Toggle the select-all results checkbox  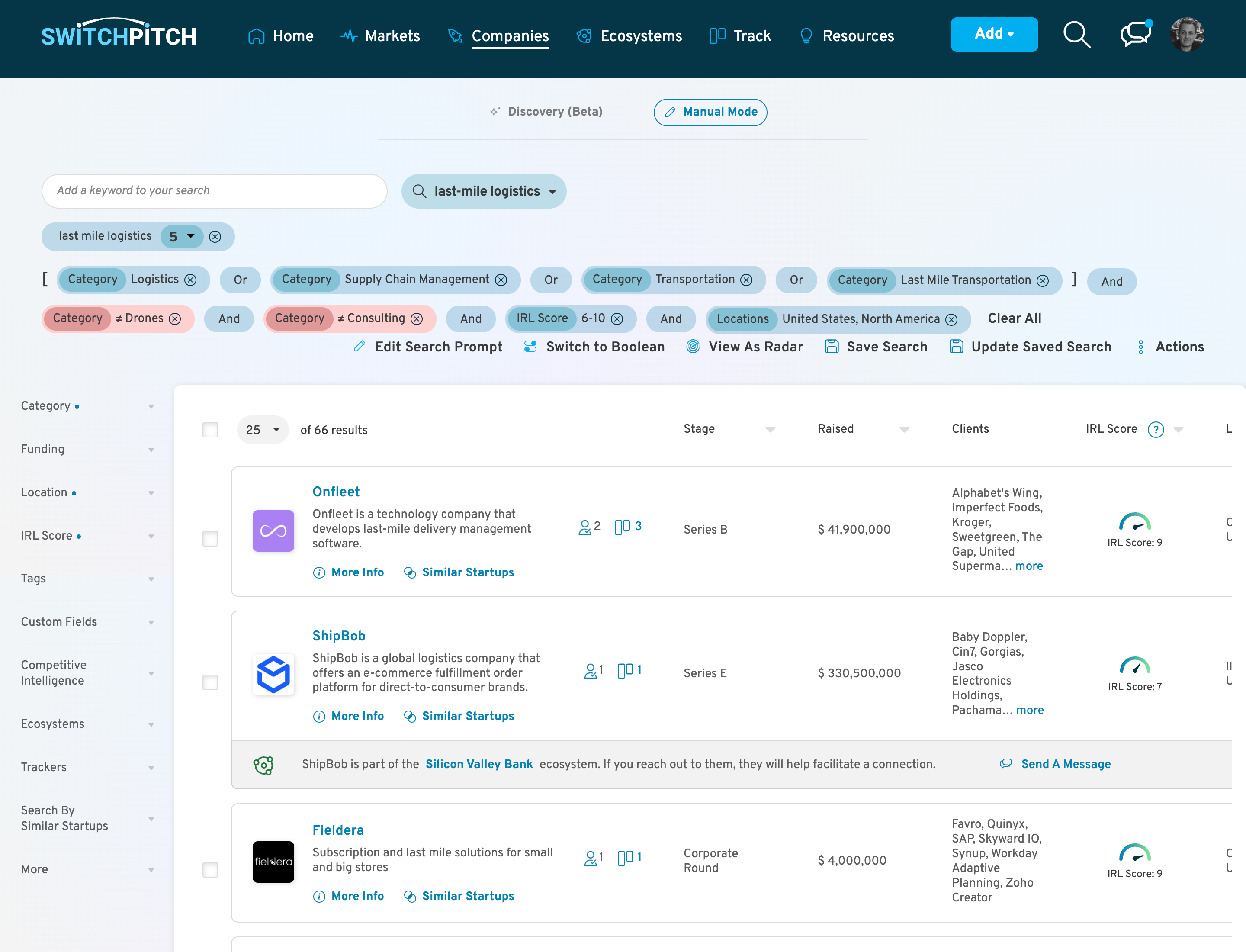tap(210, 430)
